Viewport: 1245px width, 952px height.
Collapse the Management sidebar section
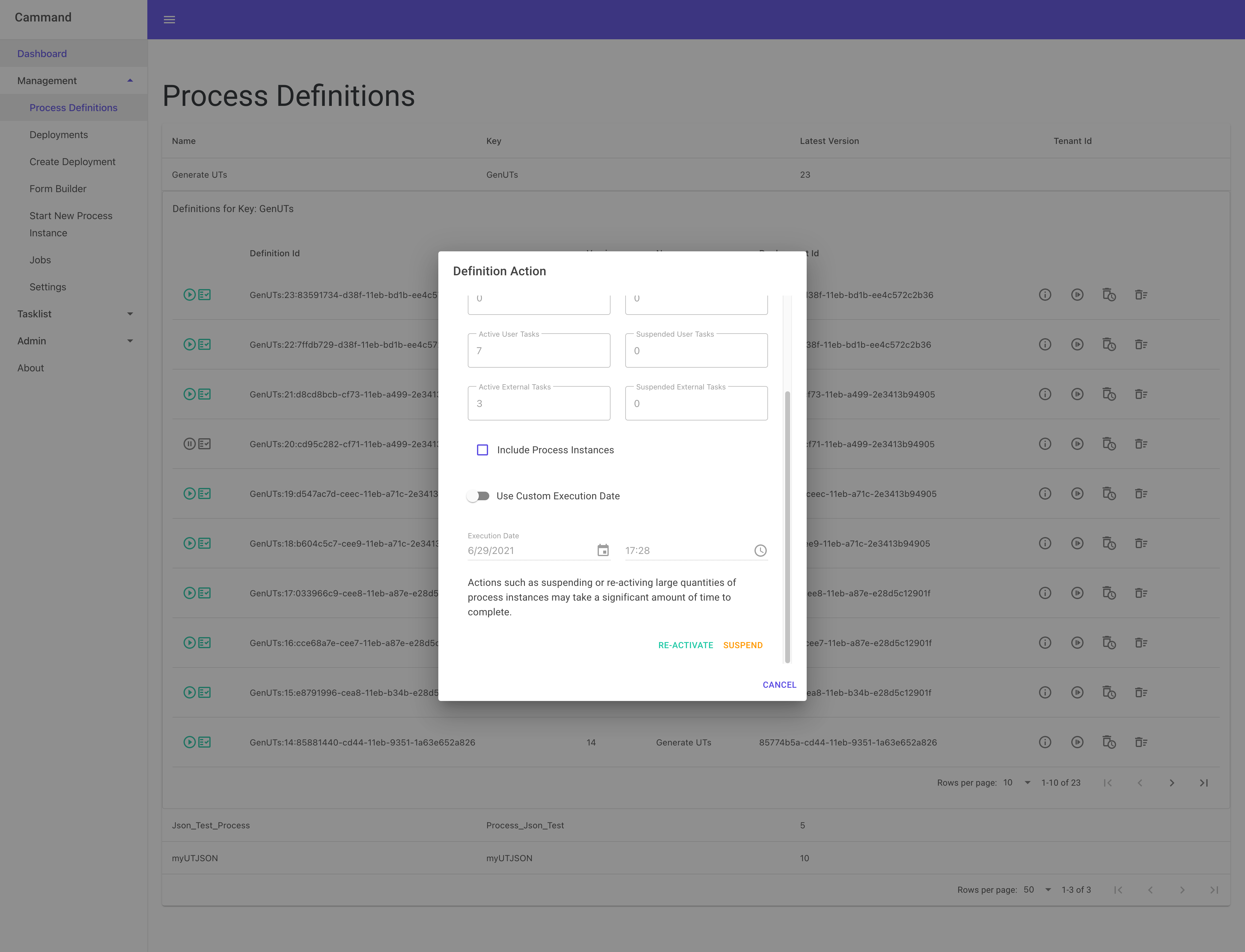130,80
